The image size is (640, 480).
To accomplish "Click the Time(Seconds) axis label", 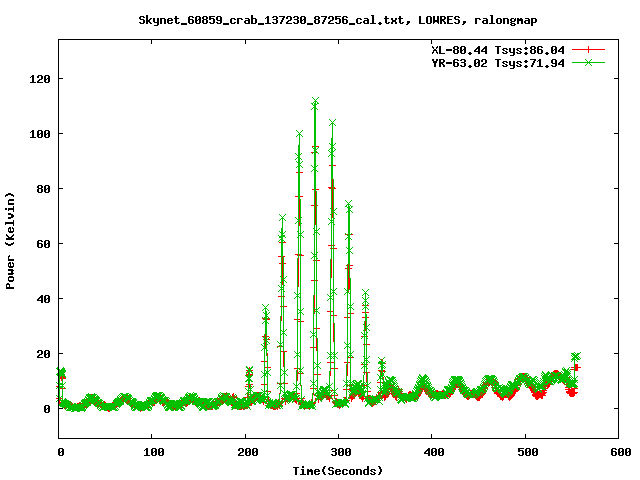I will [x=338, y=471].
